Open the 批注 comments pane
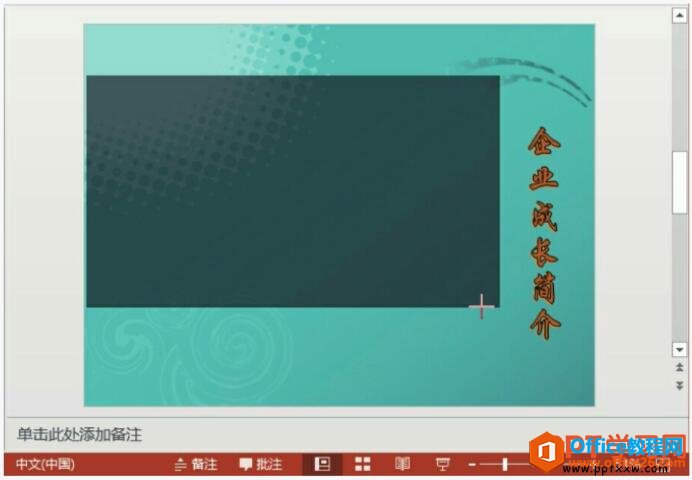692x480 pixels. 261,464
